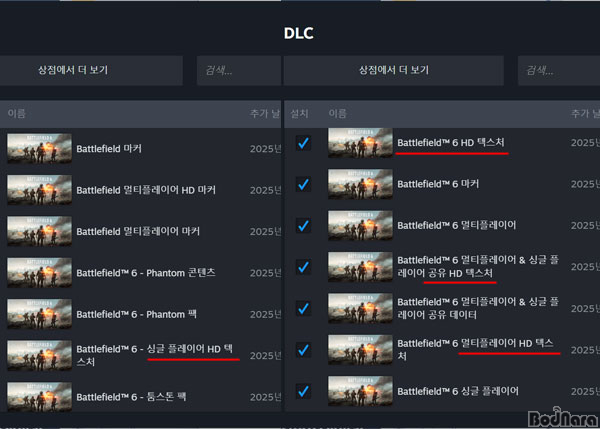Toggle the Battlefield 6 싱글 플레이어 checkbox
Screen dimensions: 600x429
click(x=303, y=391)
